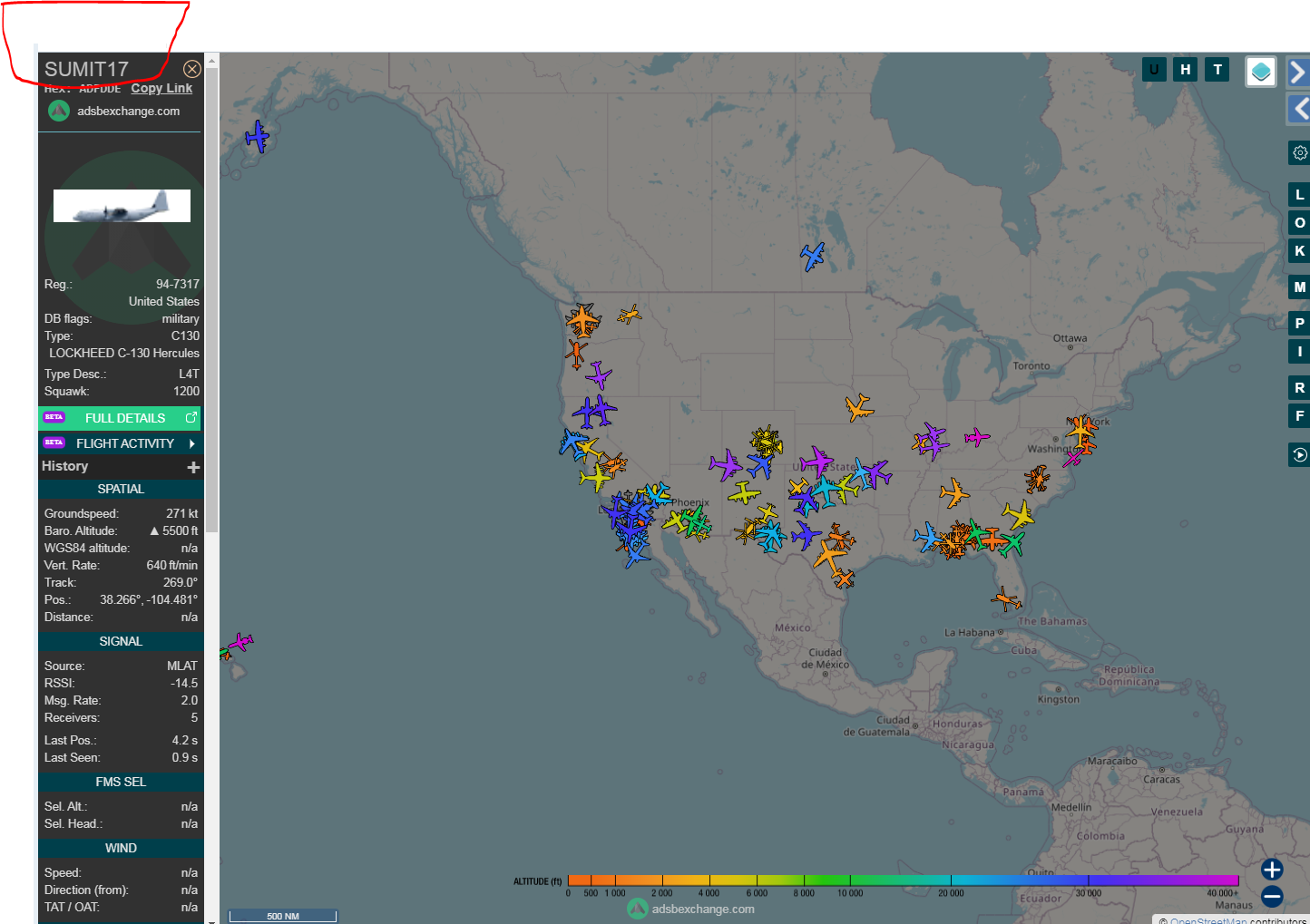The height and width of the screenshot is (924, 1310).
Task: Toggle the F follow button
Action: point(1299,415)
